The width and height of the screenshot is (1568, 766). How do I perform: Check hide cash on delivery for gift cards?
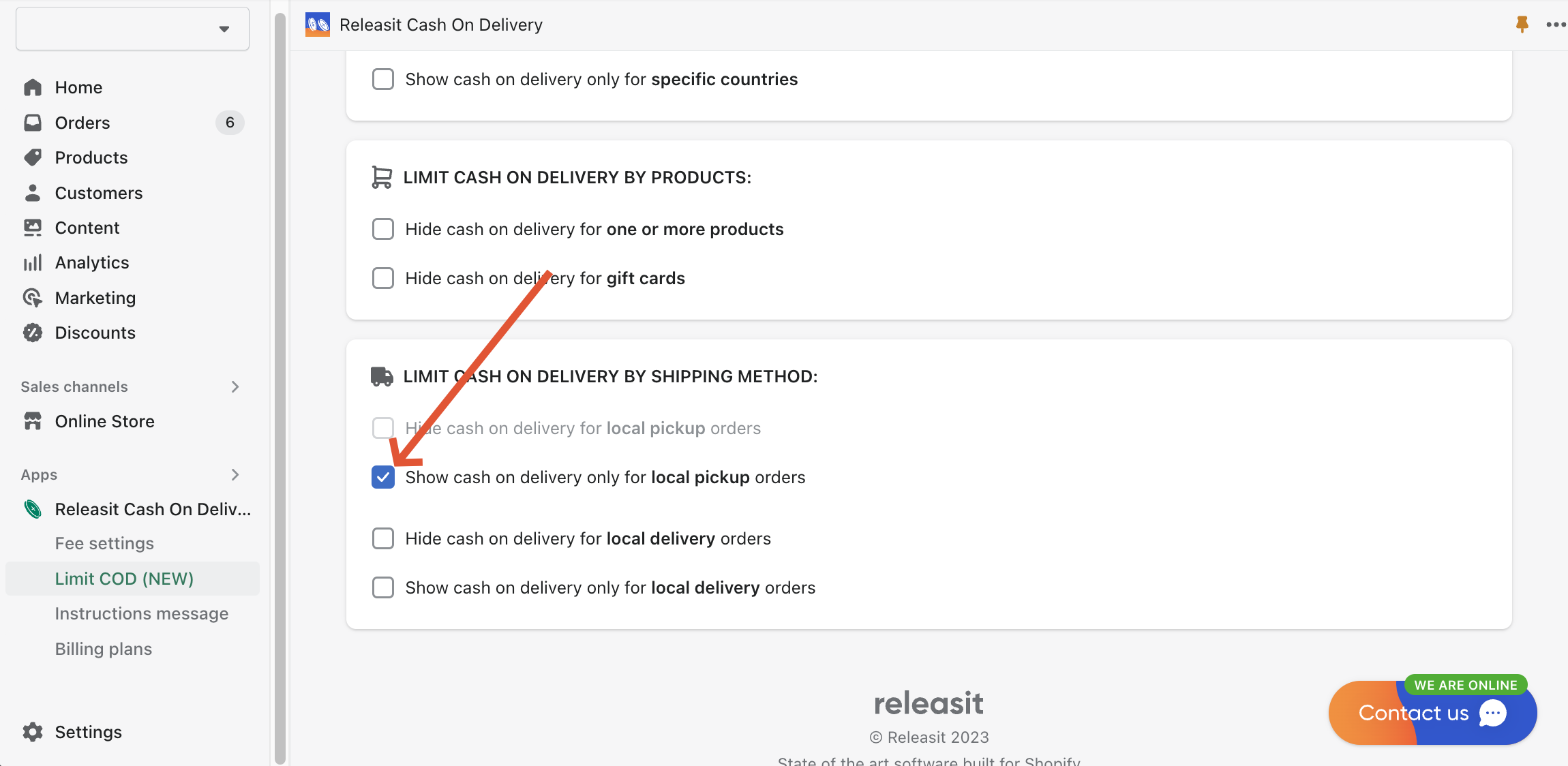(383, 278)
